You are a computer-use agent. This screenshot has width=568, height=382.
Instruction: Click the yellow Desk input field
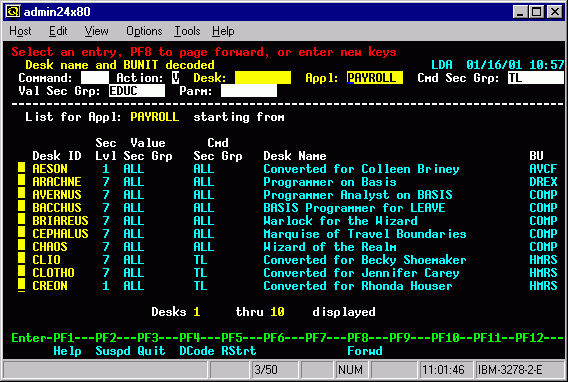click(x=263, y=78)
